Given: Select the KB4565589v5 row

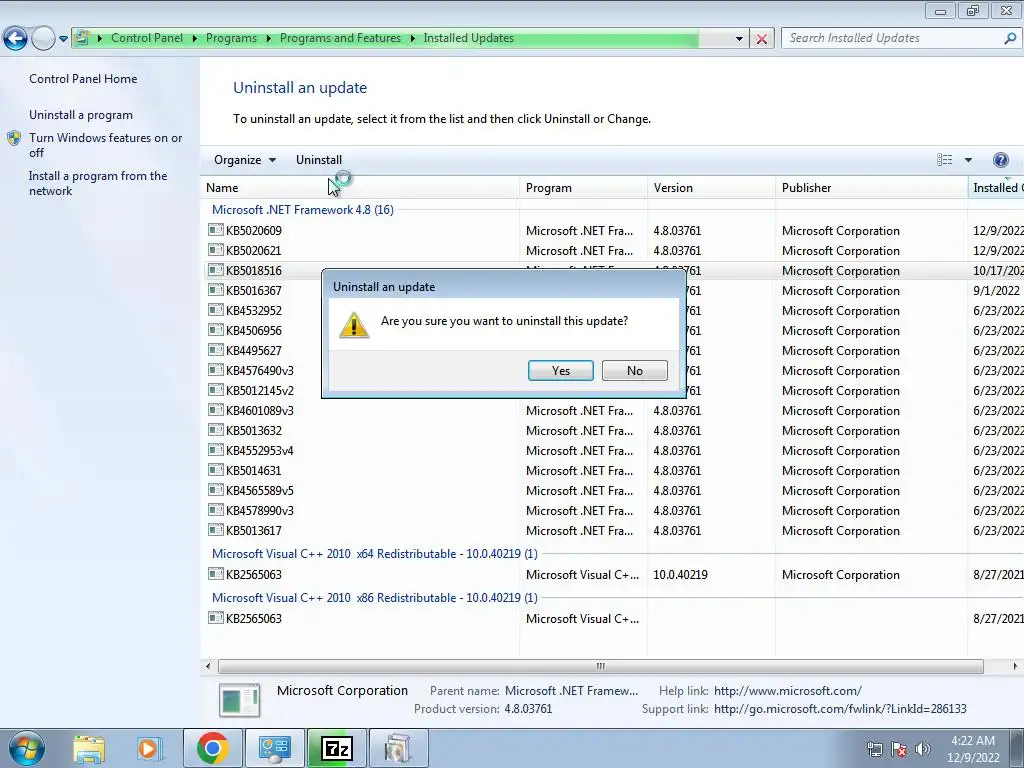Looking at the screenshot, I should click(x=612, y=490).
